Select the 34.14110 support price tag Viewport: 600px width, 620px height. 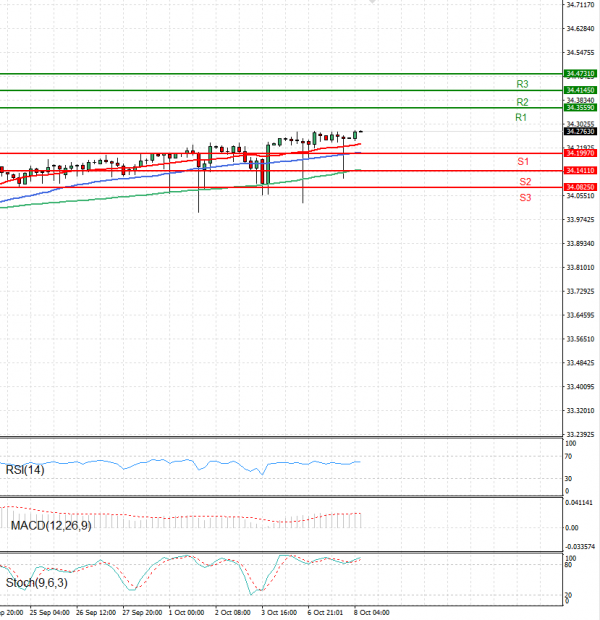580,171
